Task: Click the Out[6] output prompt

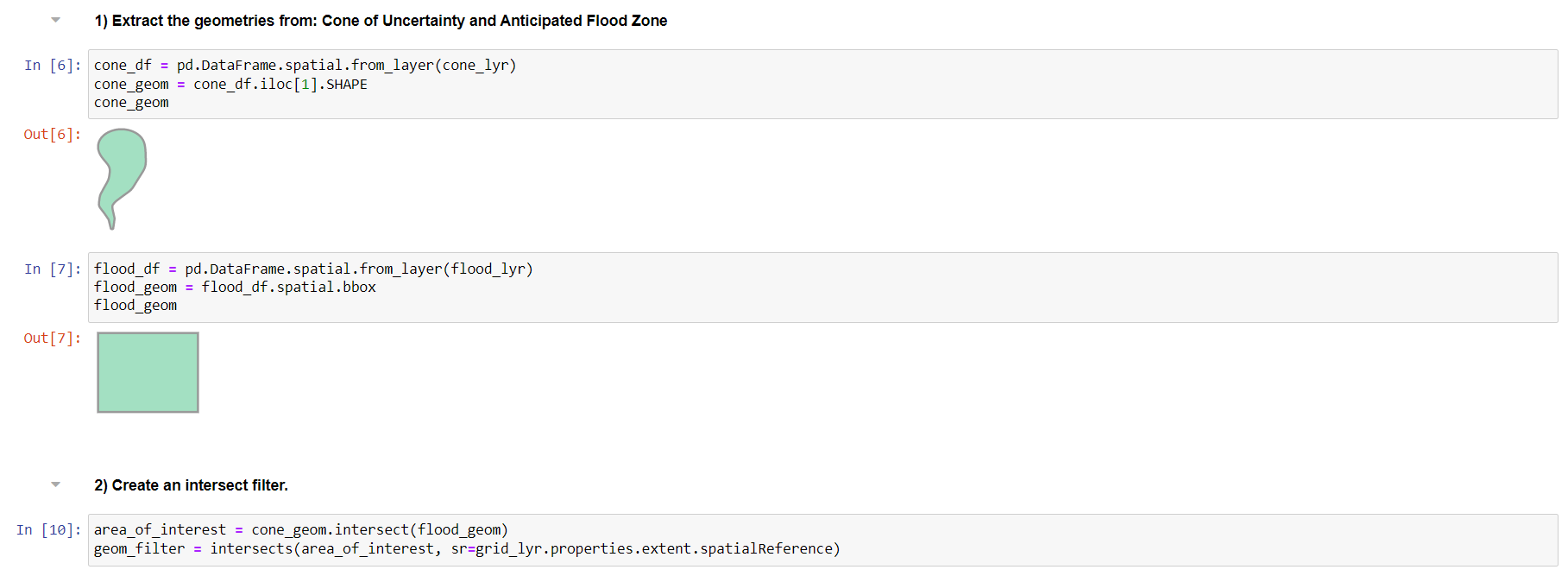Action: (x=53, y=135)
